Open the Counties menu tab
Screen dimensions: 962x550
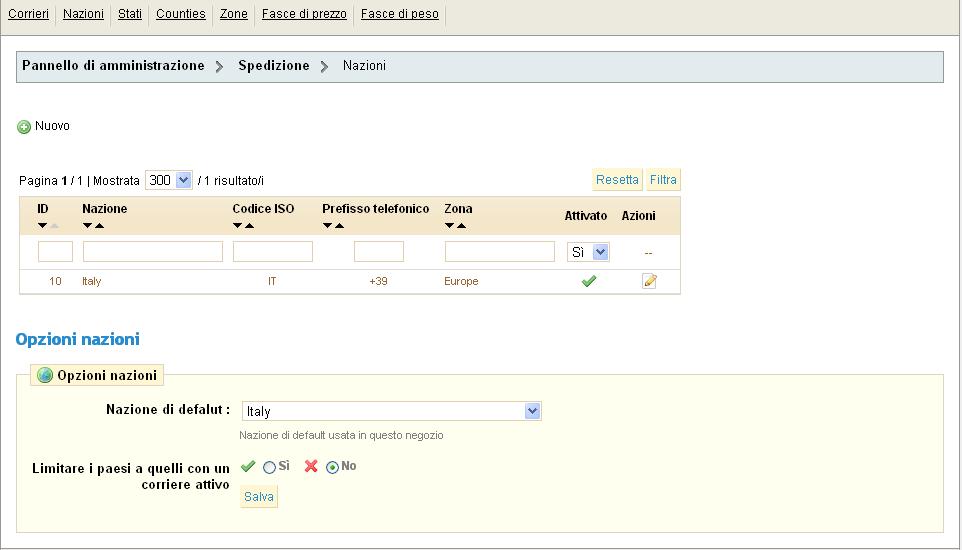(x=180, y=14)
